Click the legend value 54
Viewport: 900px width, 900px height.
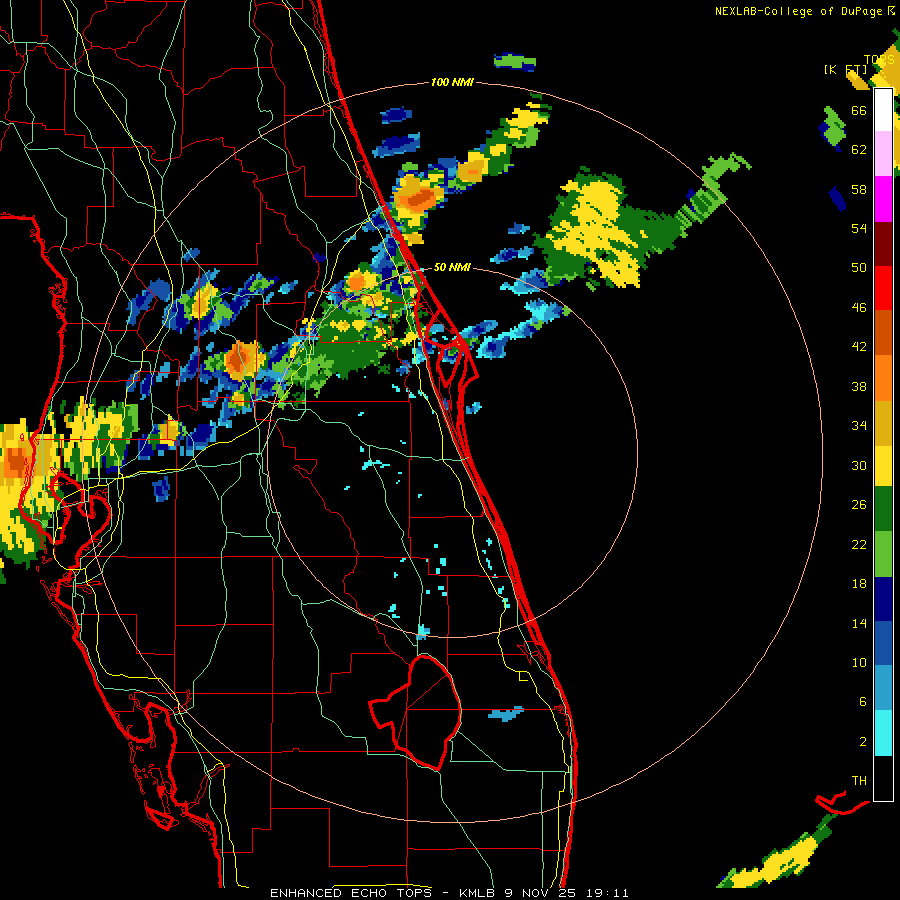pyautogui.click(x=859, y=228)
